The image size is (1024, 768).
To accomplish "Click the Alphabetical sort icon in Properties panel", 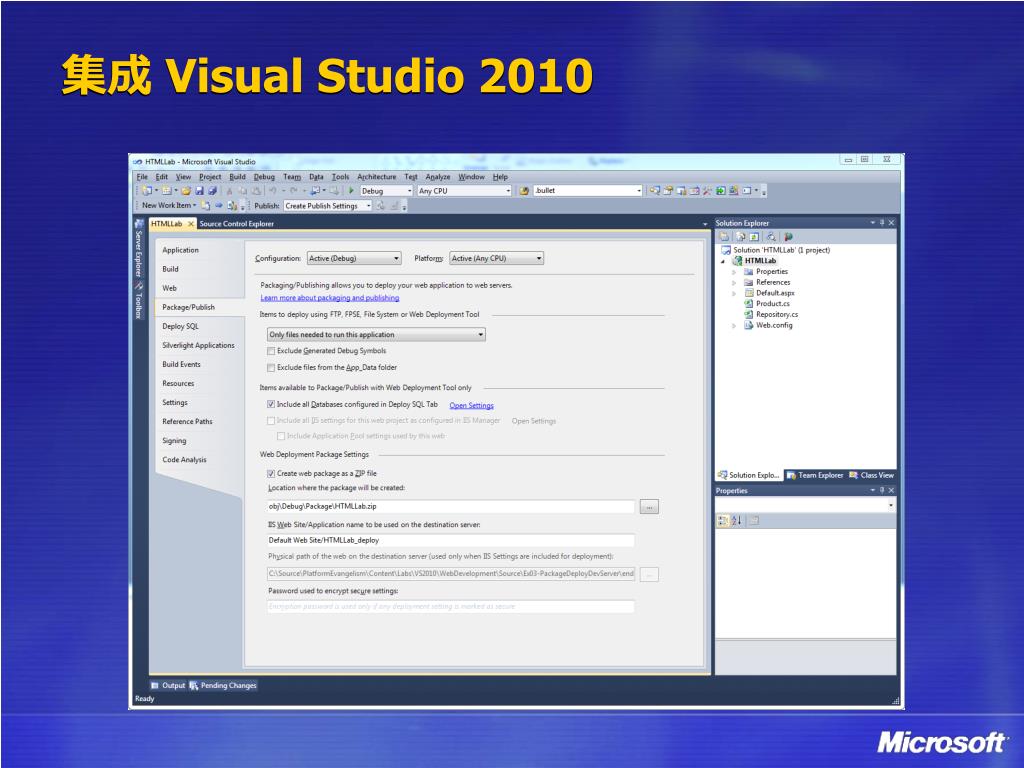I will pyautogui.click(x=737, y=520).
